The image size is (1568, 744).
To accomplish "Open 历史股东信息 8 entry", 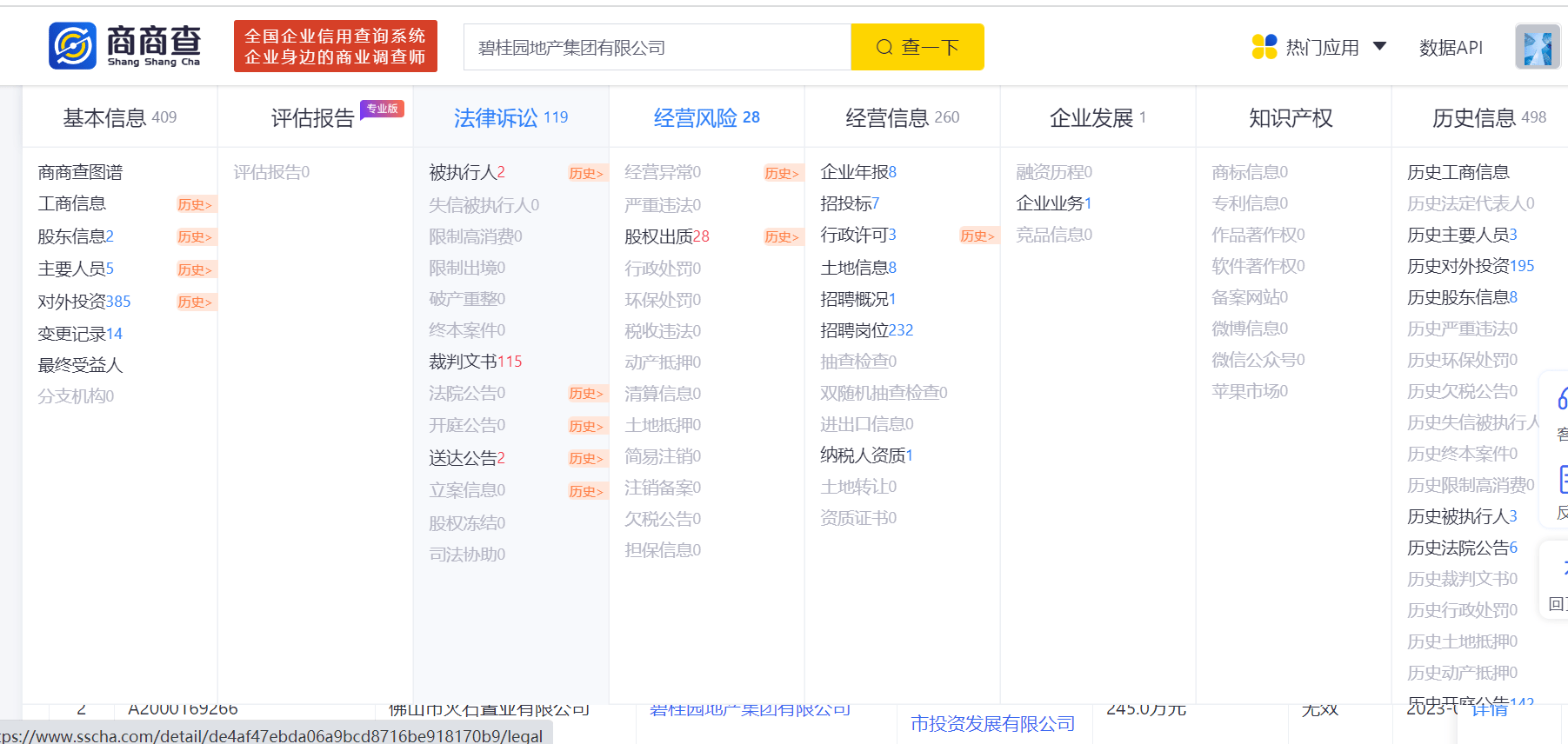I will point(1463,297).
